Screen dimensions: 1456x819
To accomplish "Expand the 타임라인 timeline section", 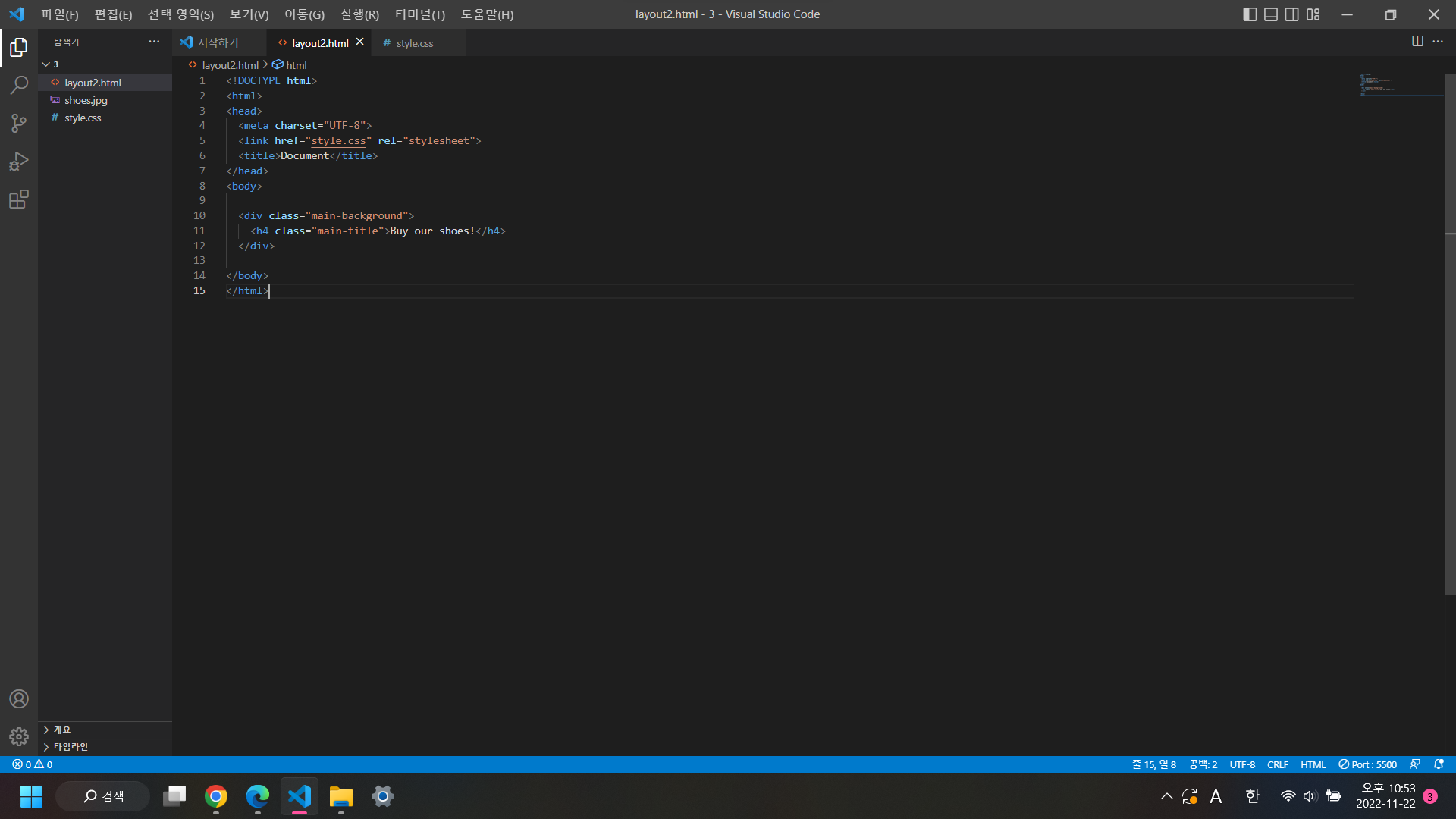I will pyautogui.click(x=105, y=747).
